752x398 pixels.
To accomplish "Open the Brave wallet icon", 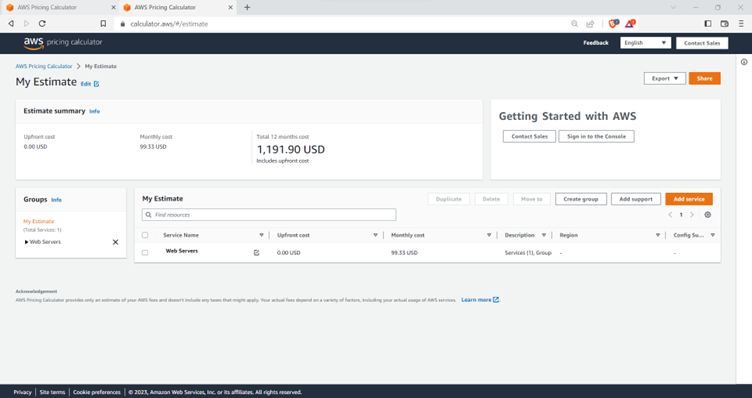I will tap(725, 23).
